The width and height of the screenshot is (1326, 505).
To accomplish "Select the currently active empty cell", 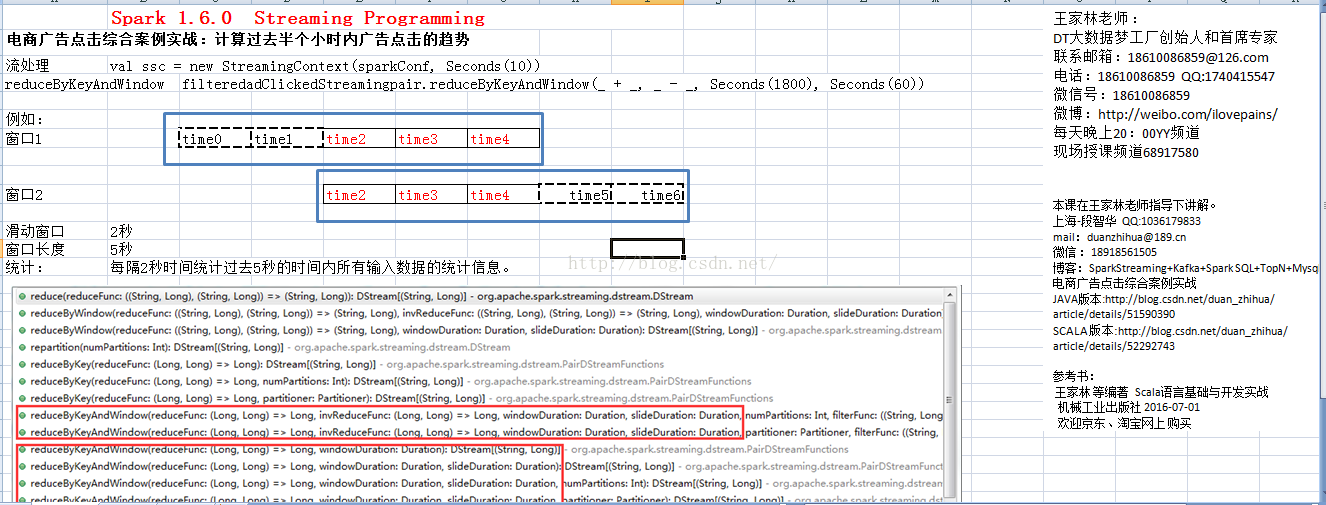I will (x=647, y=247).
